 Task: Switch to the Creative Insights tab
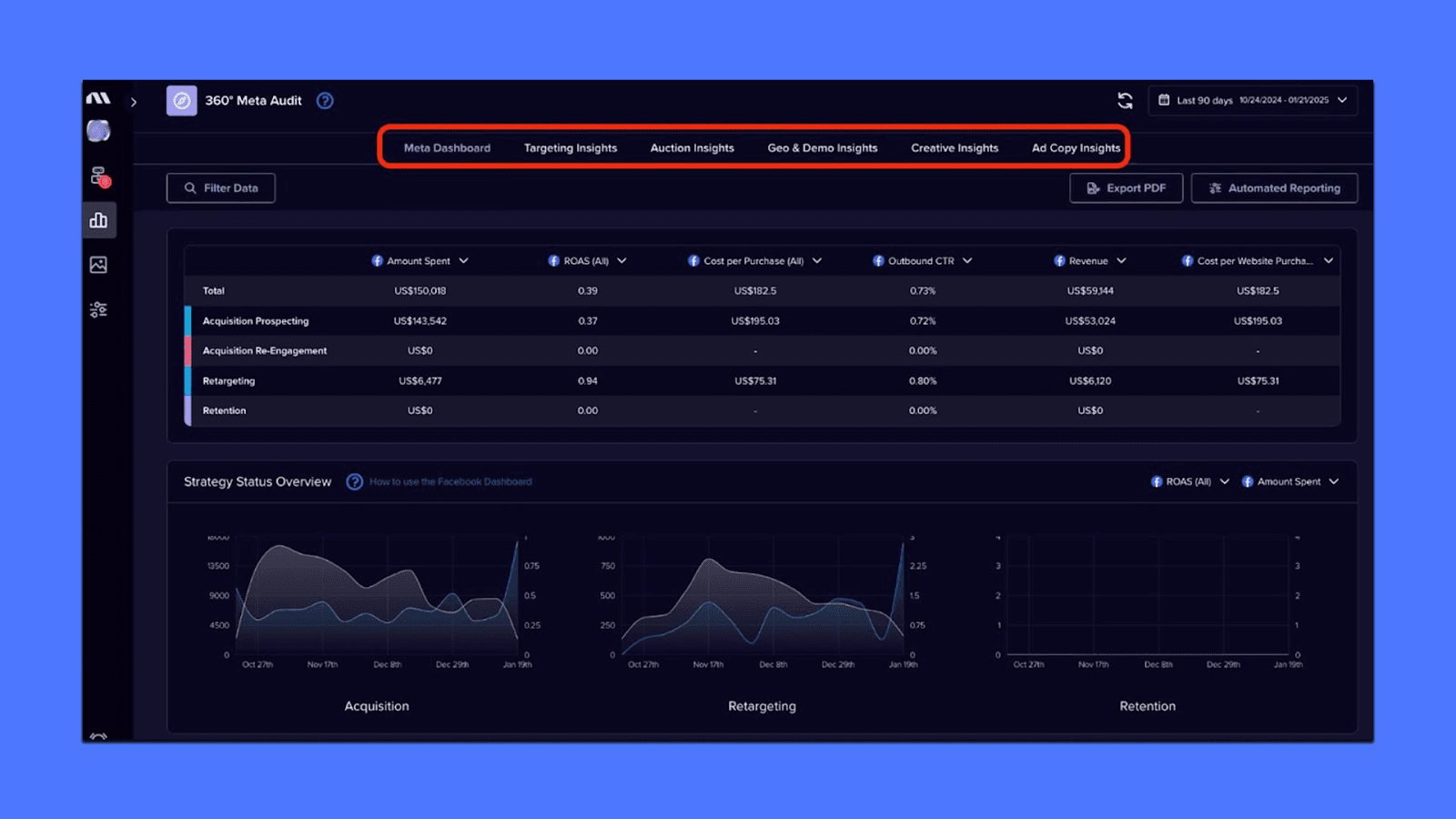(955, 147)
